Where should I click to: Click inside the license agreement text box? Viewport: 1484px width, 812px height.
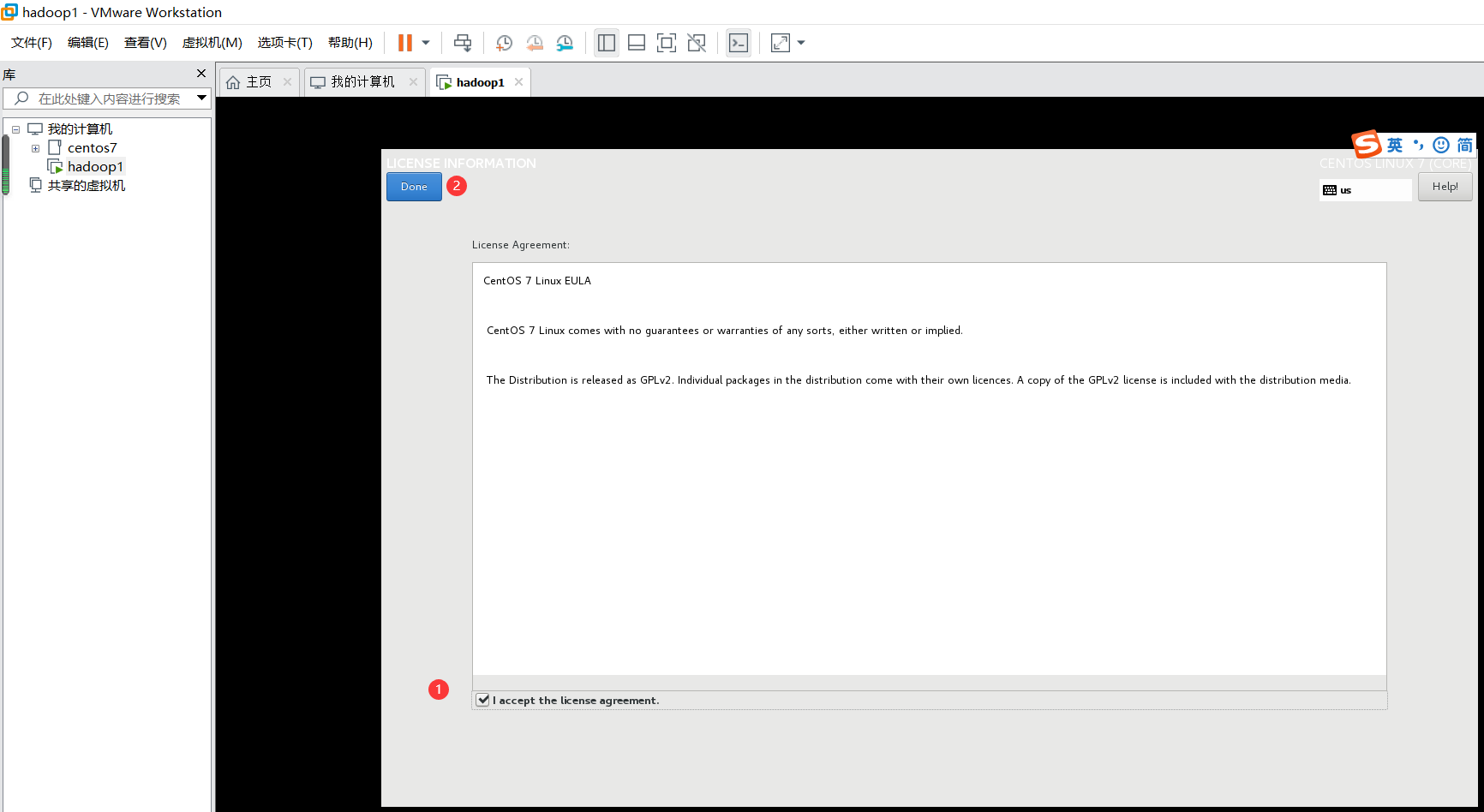(x=929, y=469)
